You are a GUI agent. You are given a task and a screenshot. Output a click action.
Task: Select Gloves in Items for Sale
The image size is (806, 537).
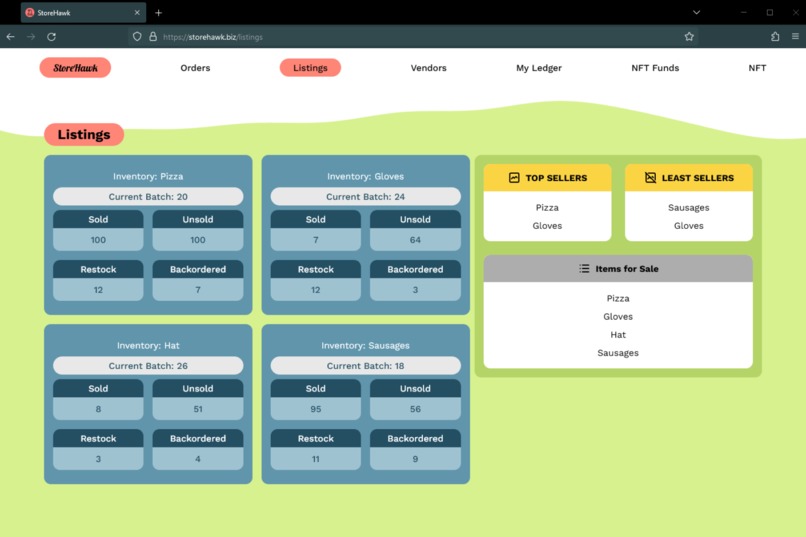(x=618, y=317)
